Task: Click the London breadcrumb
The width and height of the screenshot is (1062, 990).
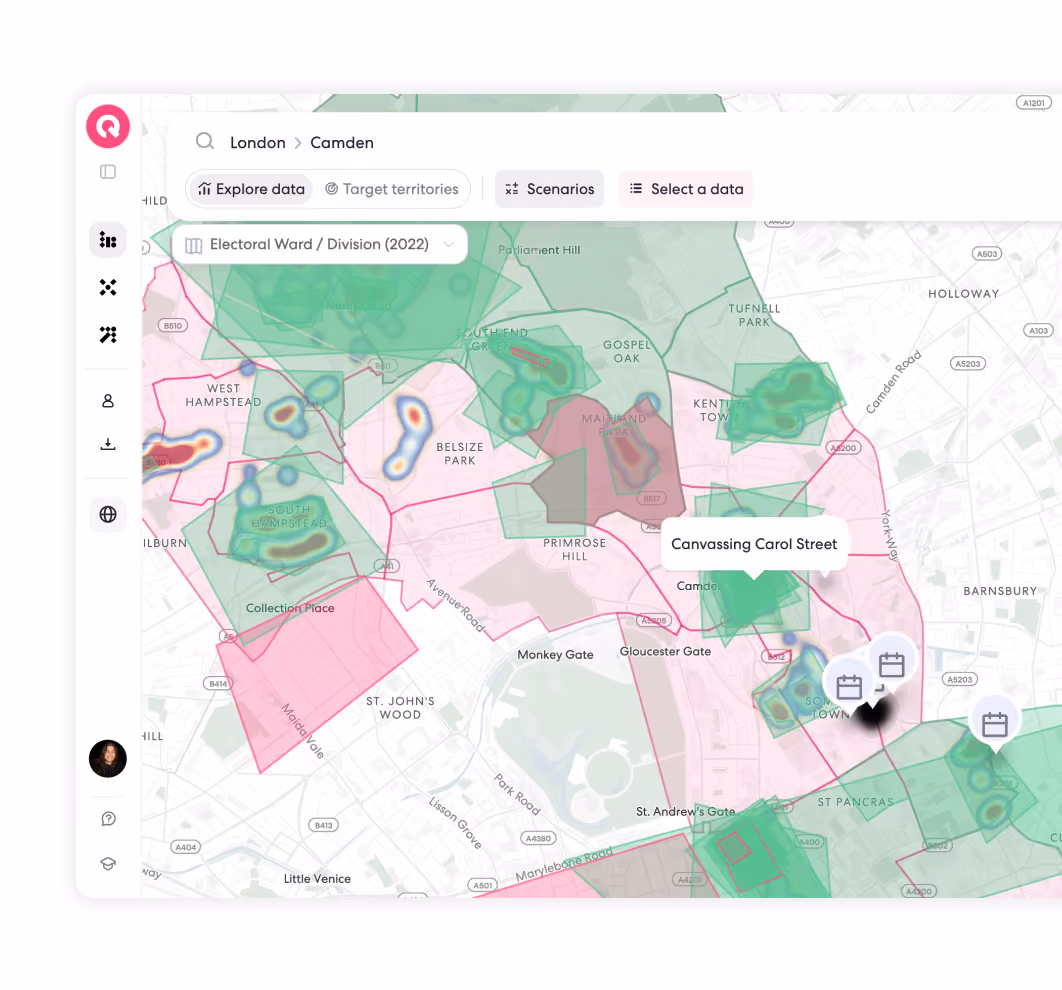Action: pyautogui.click(x=258, y=143)
